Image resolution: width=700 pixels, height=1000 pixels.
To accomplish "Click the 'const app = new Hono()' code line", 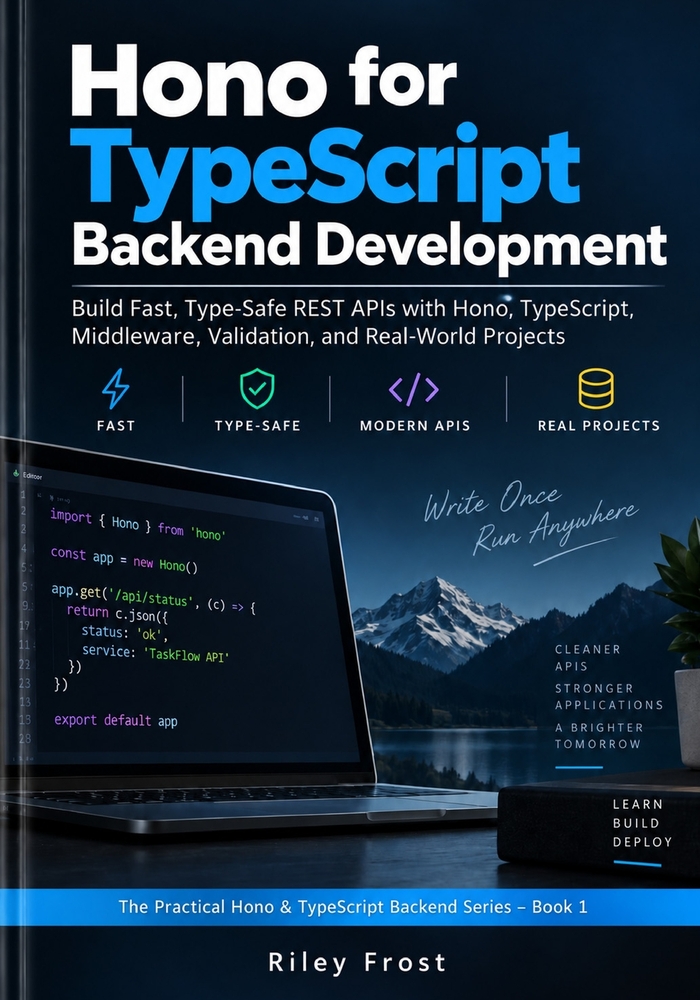I will pos(124,559).
